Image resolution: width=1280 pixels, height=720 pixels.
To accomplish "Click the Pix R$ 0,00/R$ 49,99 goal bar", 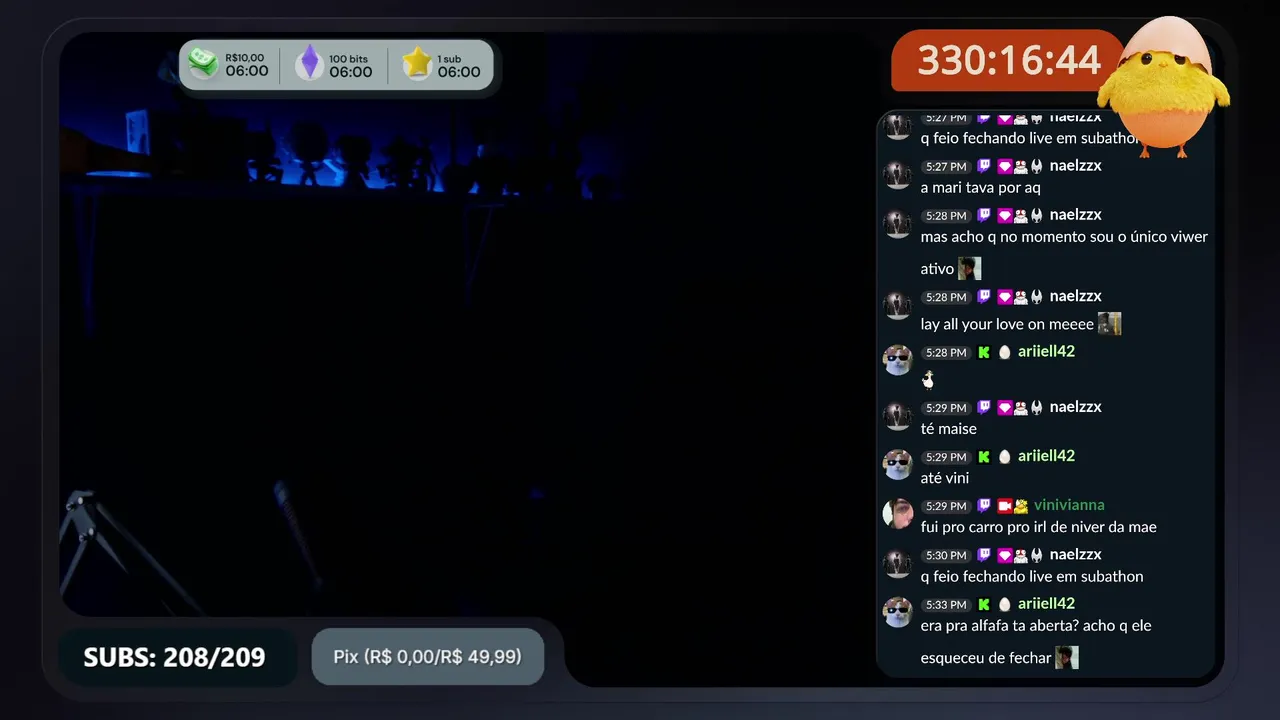I will point(428,657).
